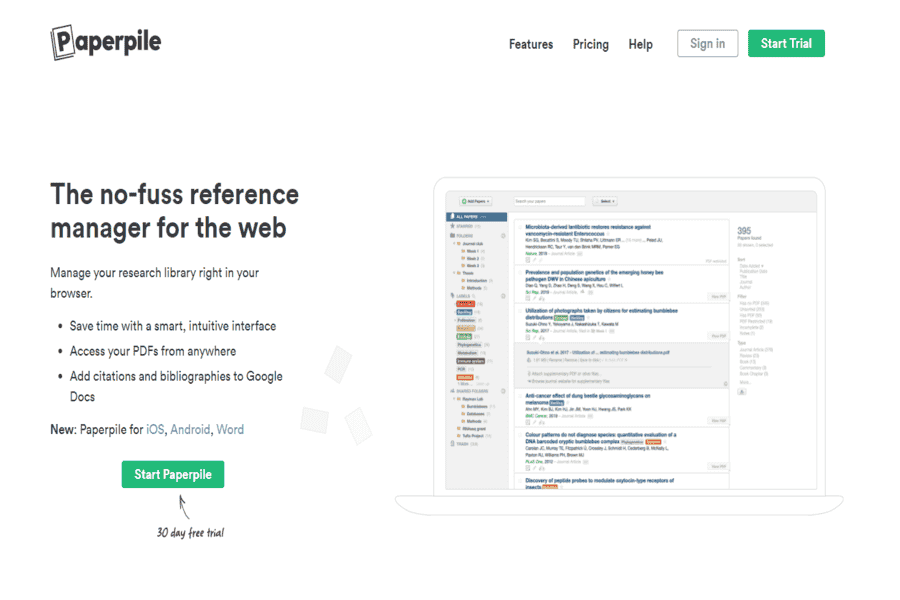900x600 pixels.
Task: Follow the Word link
Action: click(230, 429)
